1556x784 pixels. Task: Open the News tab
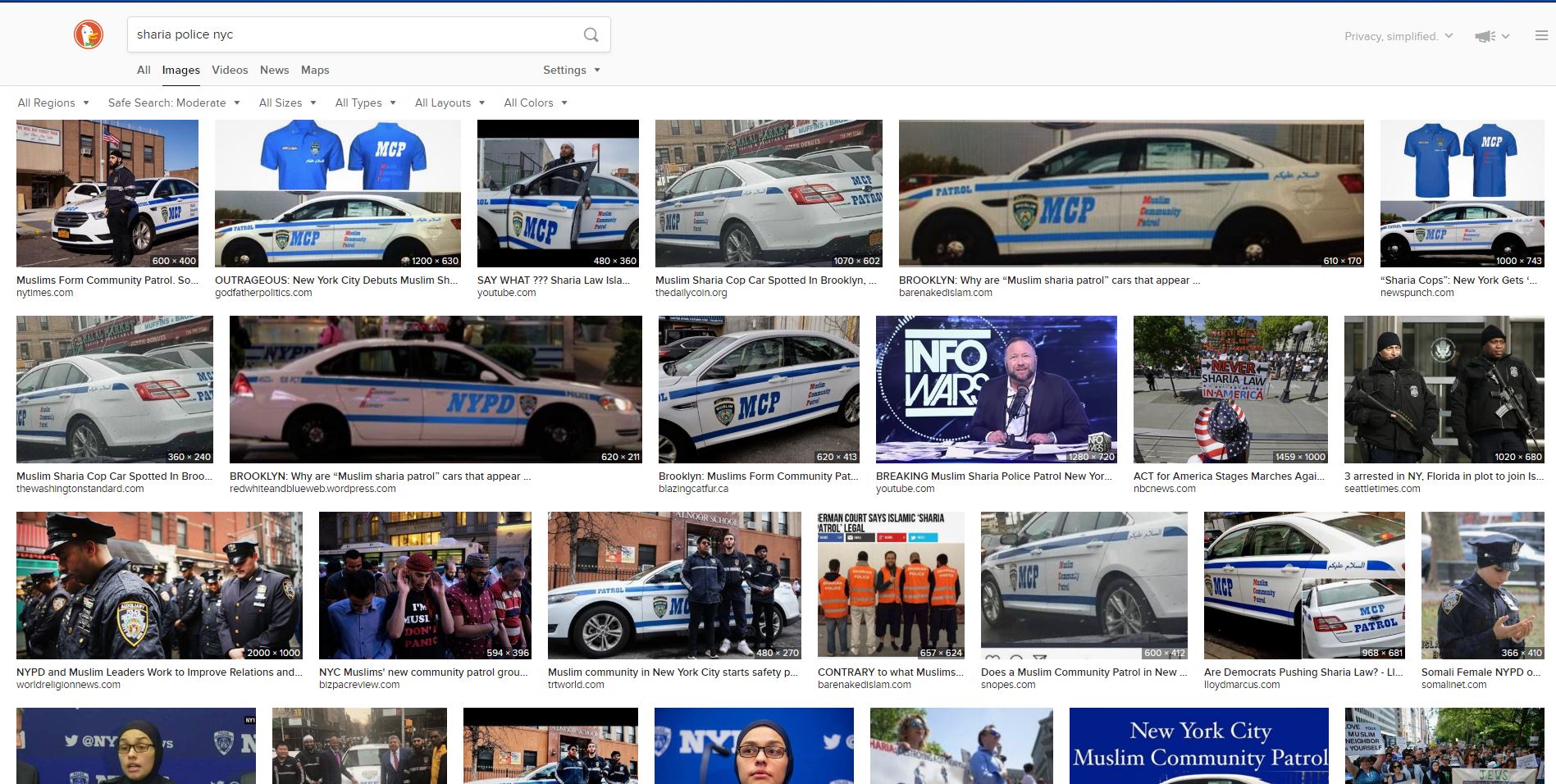274,70
